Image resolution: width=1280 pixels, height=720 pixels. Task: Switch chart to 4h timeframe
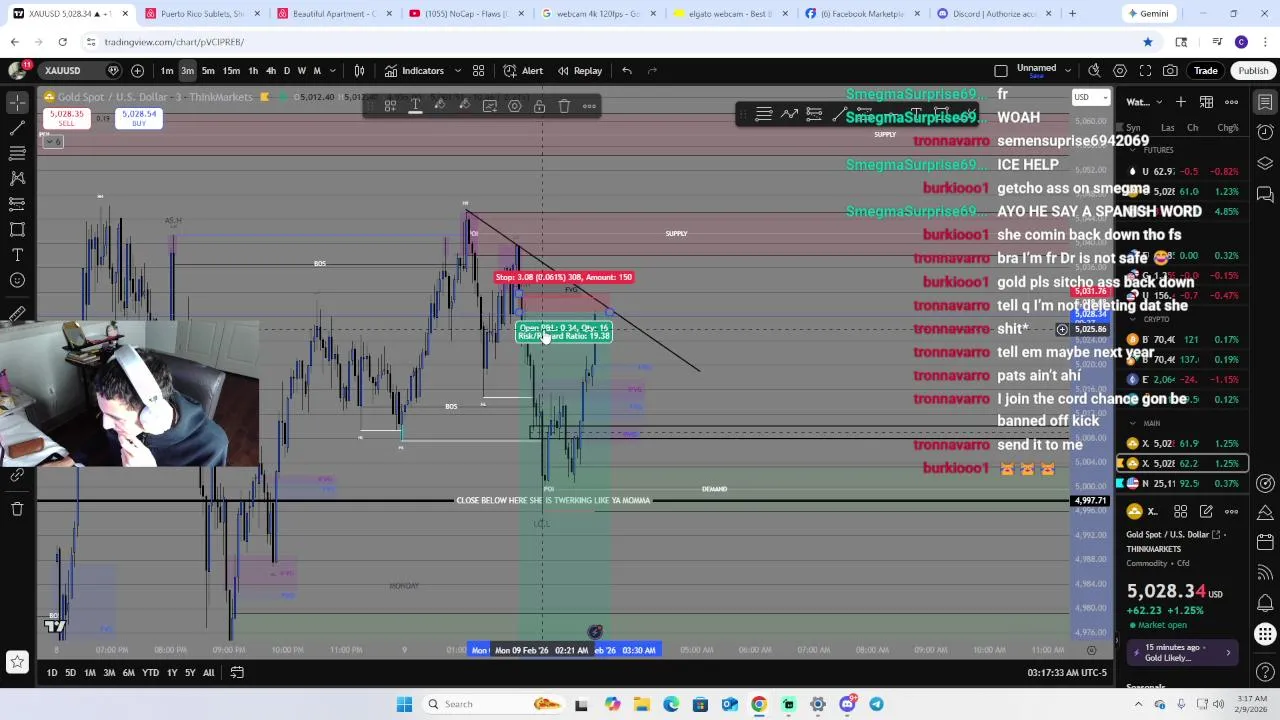[270, 71]
